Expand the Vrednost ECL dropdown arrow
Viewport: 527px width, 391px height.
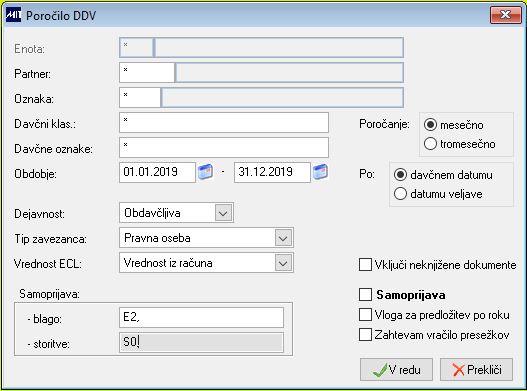pos(283,263)
